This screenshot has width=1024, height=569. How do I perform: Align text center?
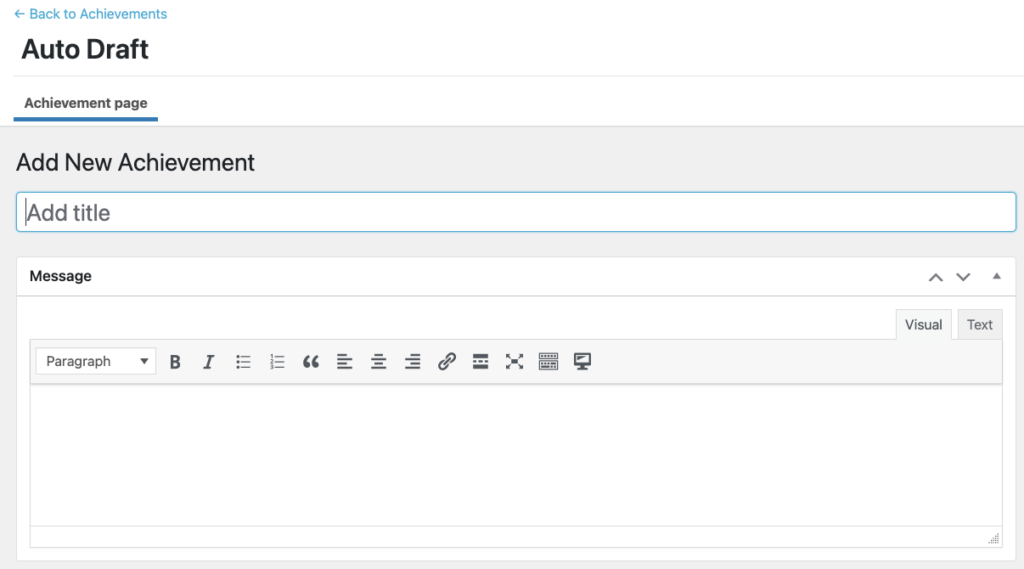tap(379, 362)
